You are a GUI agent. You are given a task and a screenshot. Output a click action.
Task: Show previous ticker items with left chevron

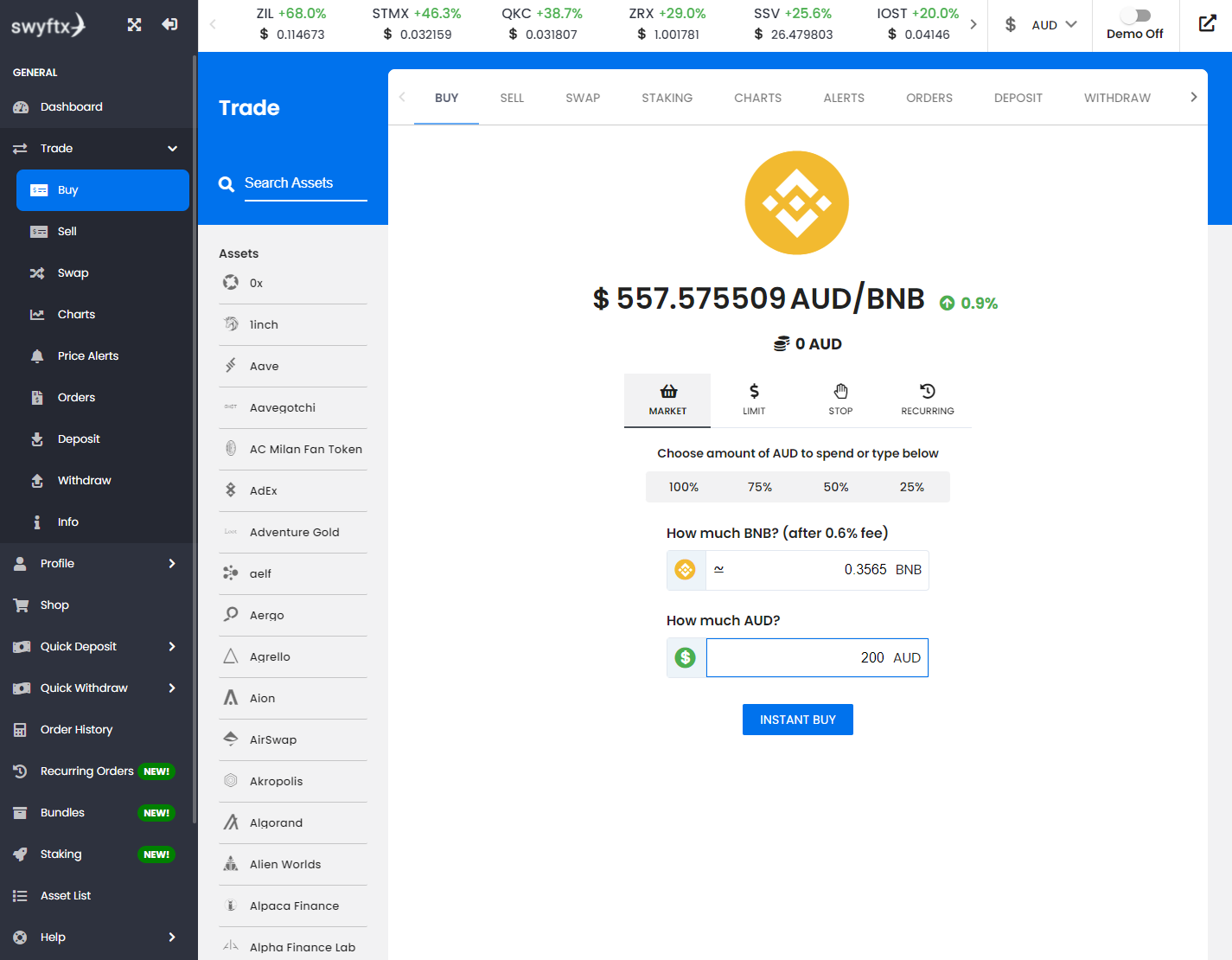213,24
